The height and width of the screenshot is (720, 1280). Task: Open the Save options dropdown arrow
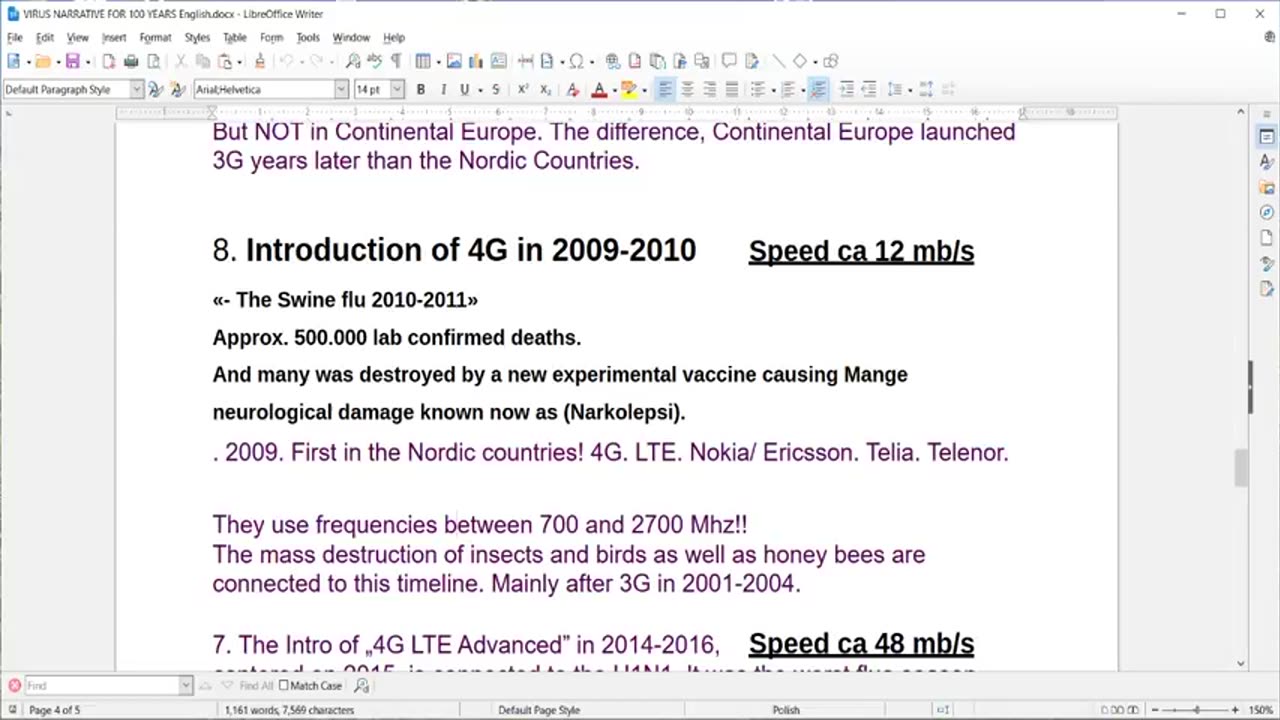pyautogui.click(x=87, y=61)
